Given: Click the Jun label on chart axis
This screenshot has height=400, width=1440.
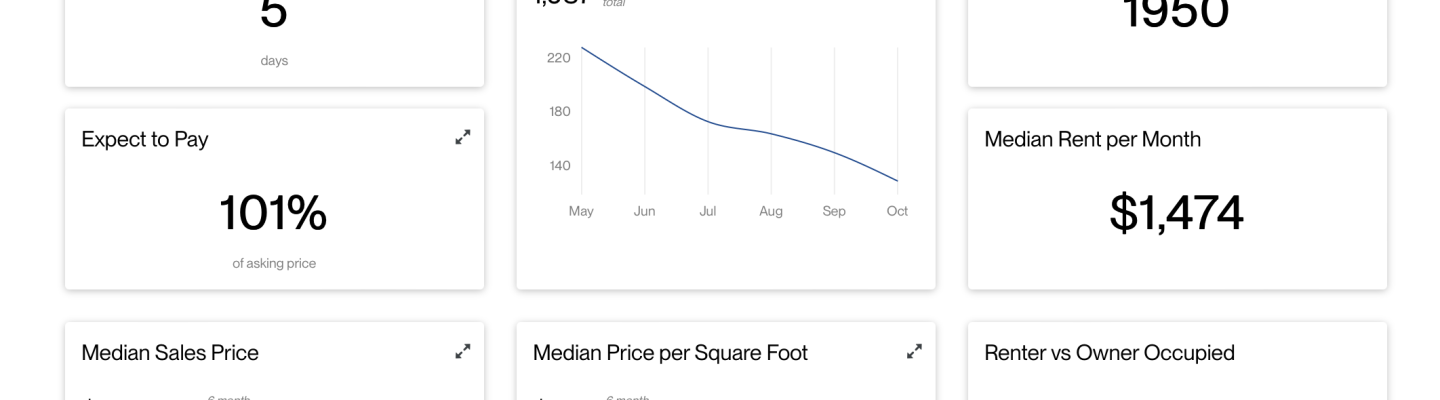Looking at the screenshot, I should (x=644, y=211).
